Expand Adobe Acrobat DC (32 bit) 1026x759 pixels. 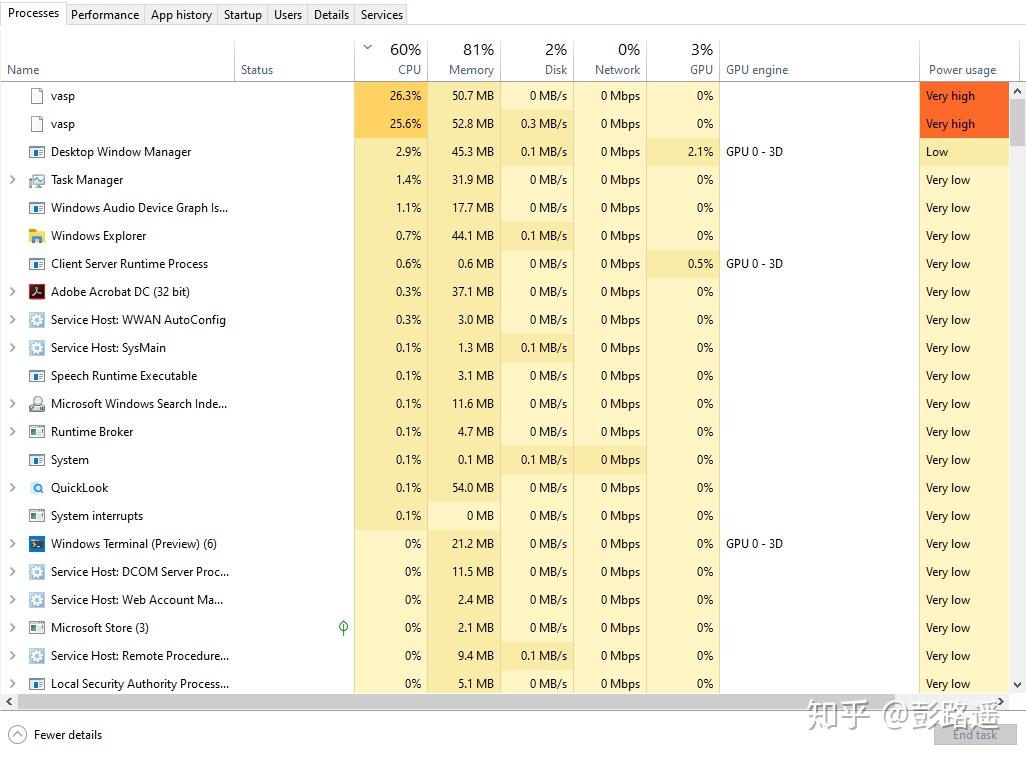pos(10,291)
